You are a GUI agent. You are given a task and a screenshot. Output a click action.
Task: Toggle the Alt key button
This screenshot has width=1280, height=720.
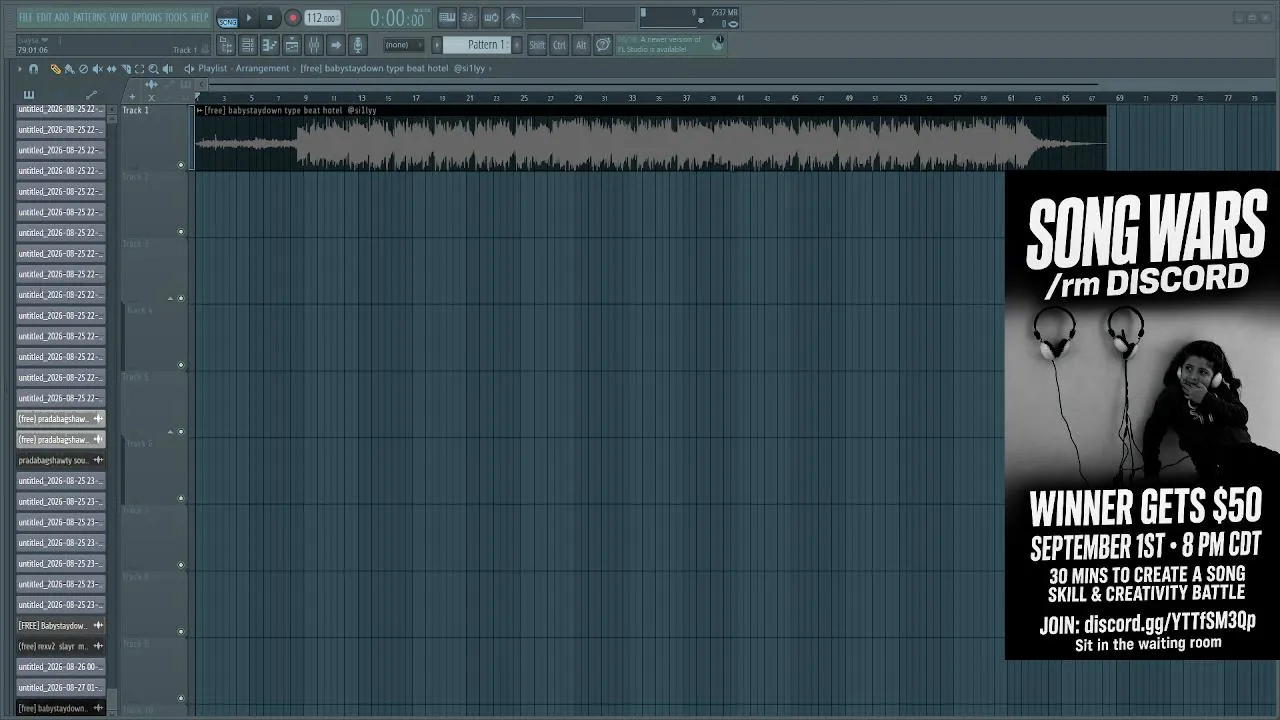(x=581, y=45)
